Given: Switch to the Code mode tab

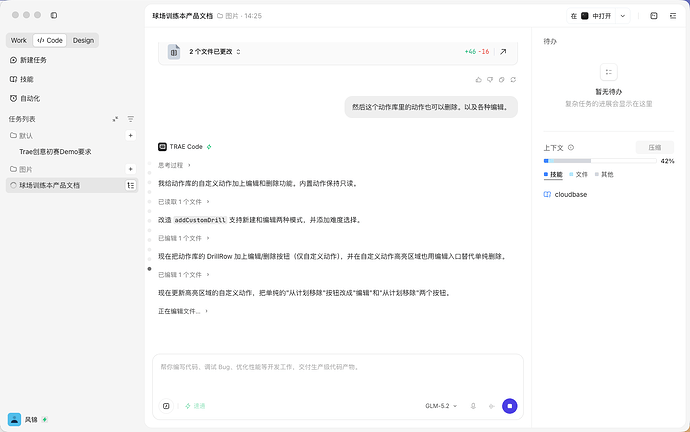Looking at the screenshot, I should pyautogui.click(x=50, y=40).
